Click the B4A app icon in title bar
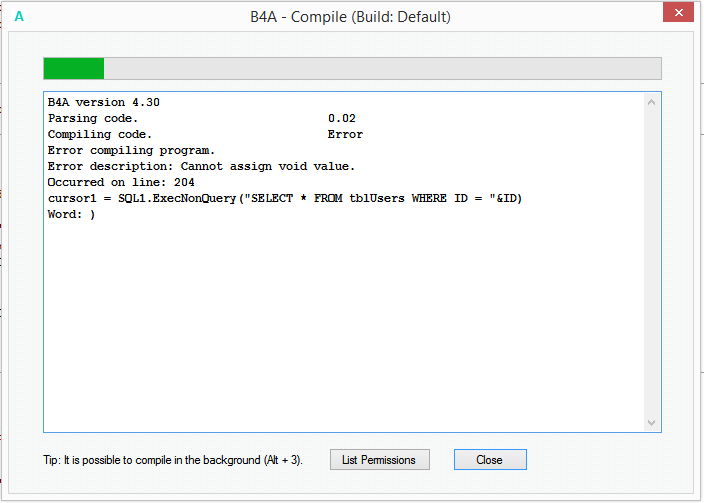The height and width of the screenshot is (503, 704). coord(19,17)
